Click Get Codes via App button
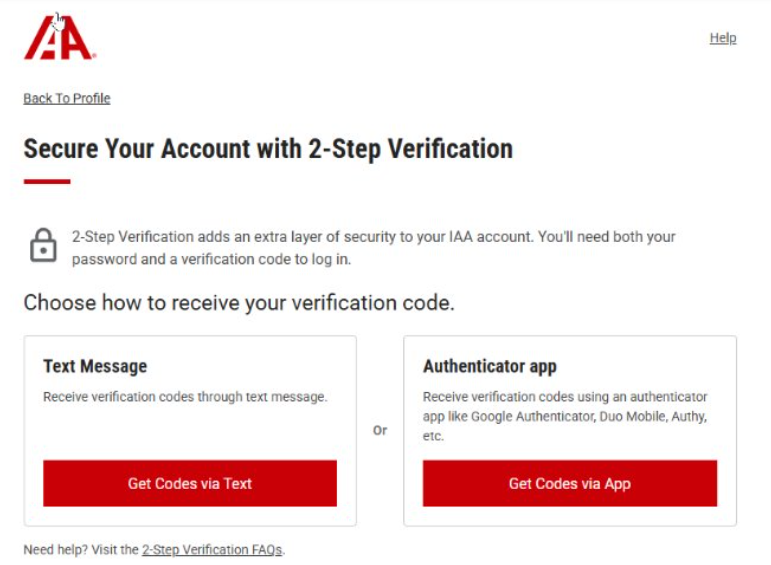 coord(570,483)
